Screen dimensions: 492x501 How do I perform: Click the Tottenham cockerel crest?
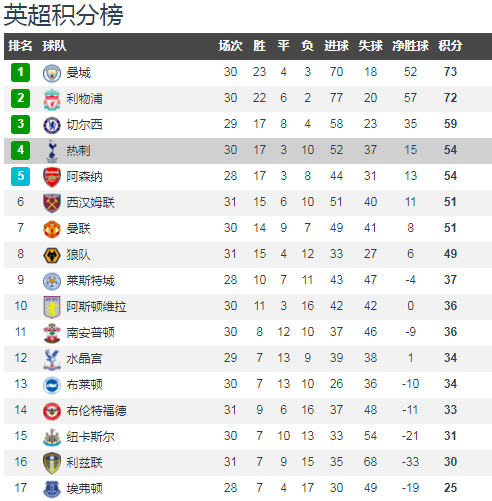click(52, 151)
